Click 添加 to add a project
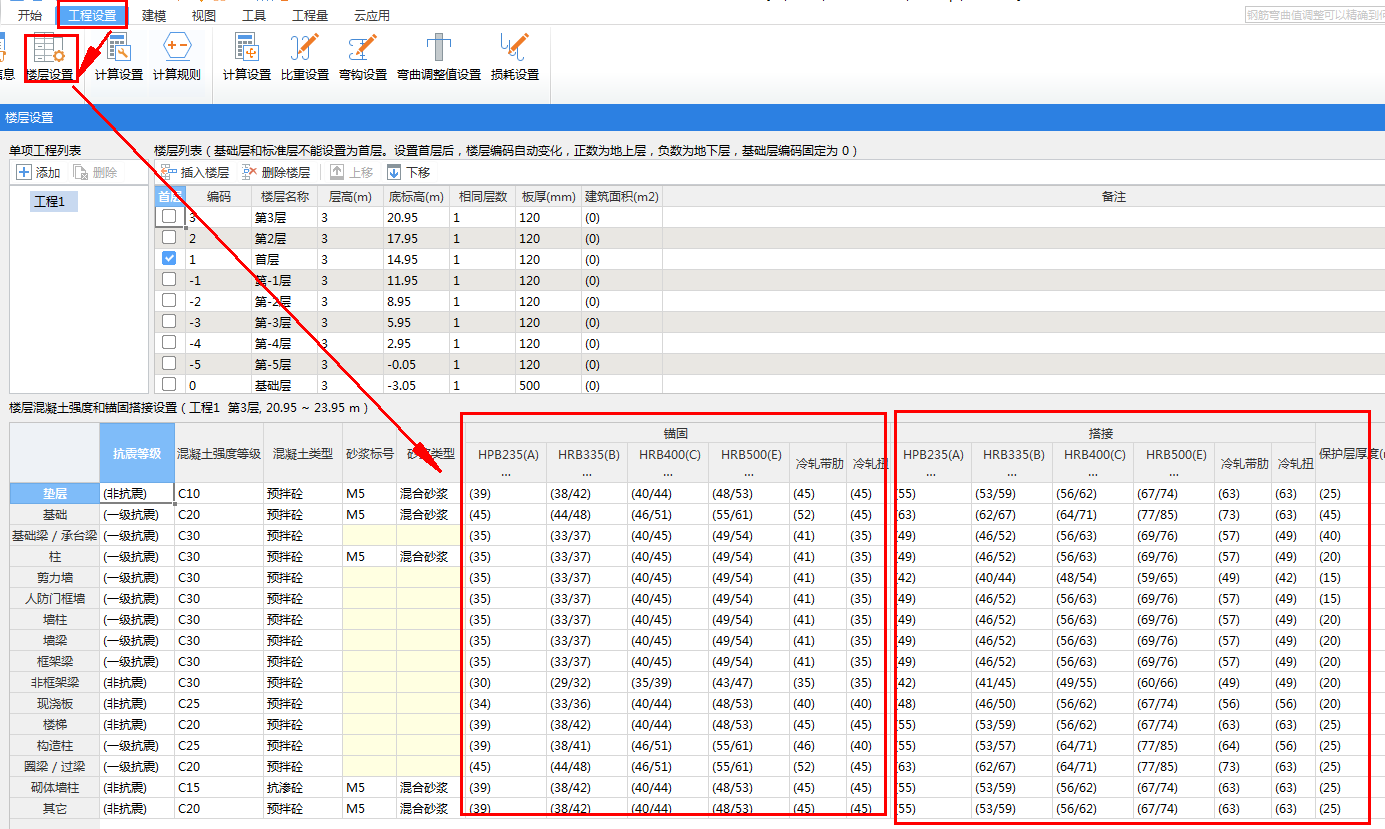 (39, 173)
